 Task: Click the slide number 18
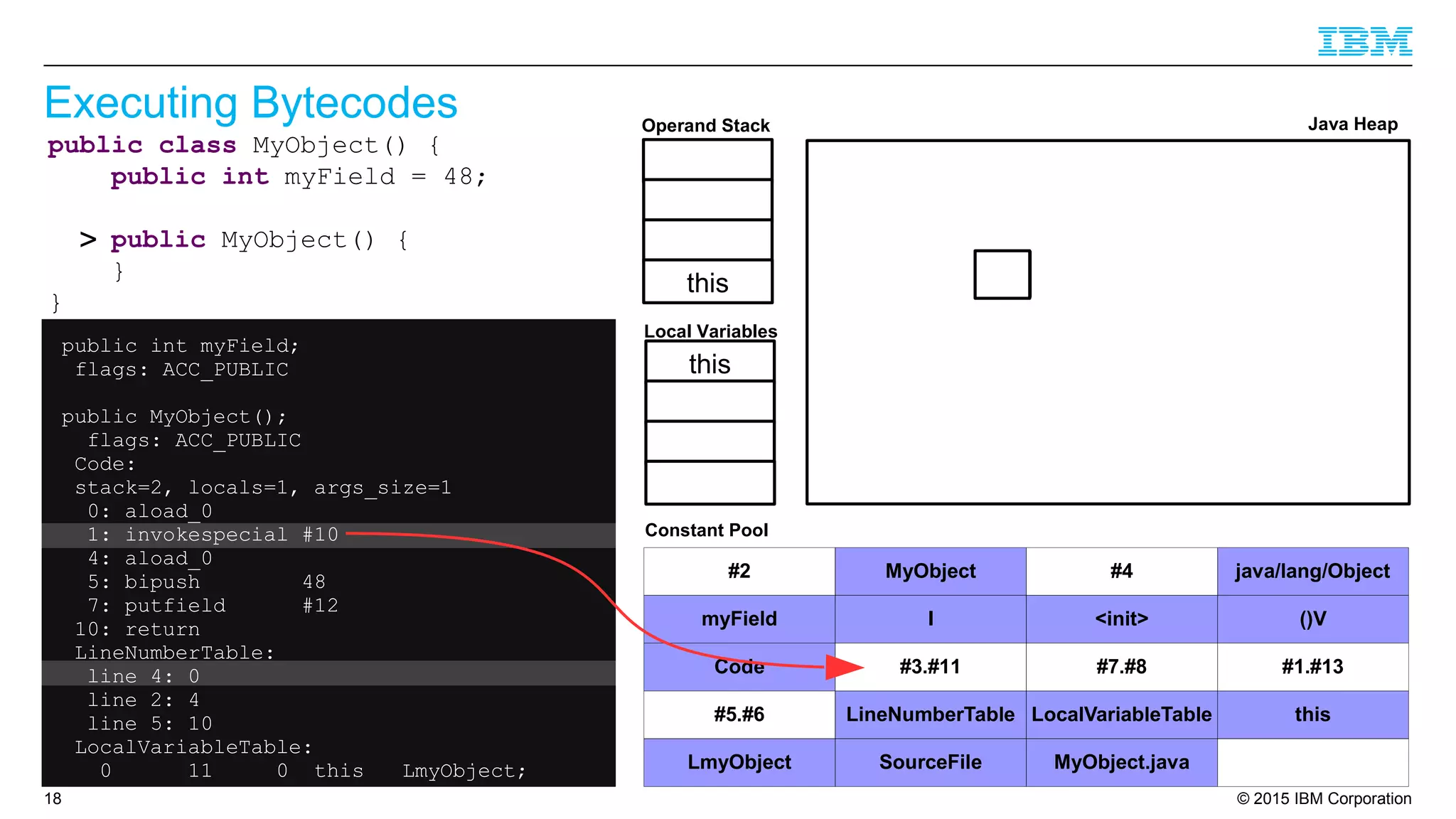coord(53,799)
